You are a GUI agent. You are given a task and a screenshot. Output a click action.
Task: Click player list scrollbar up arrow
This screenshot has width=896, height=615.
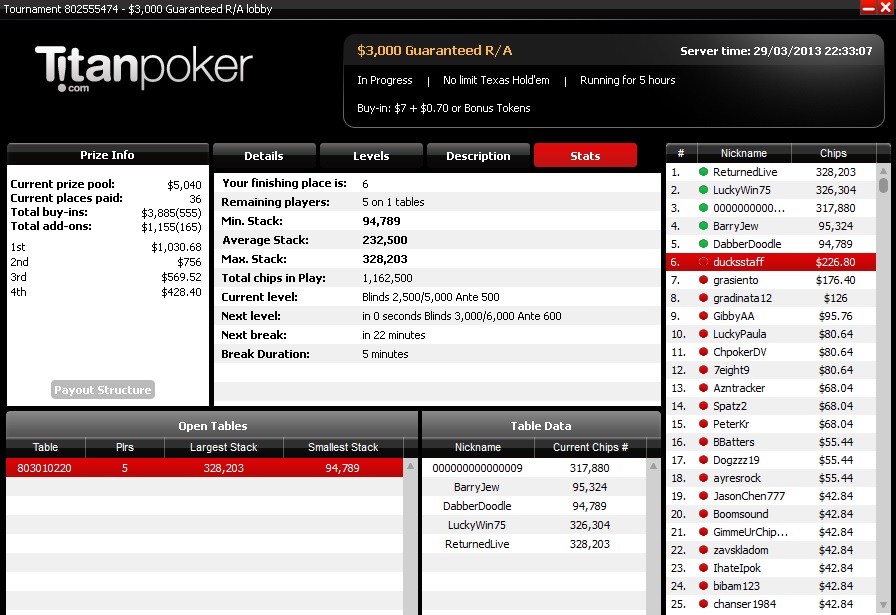pos(883,170)
